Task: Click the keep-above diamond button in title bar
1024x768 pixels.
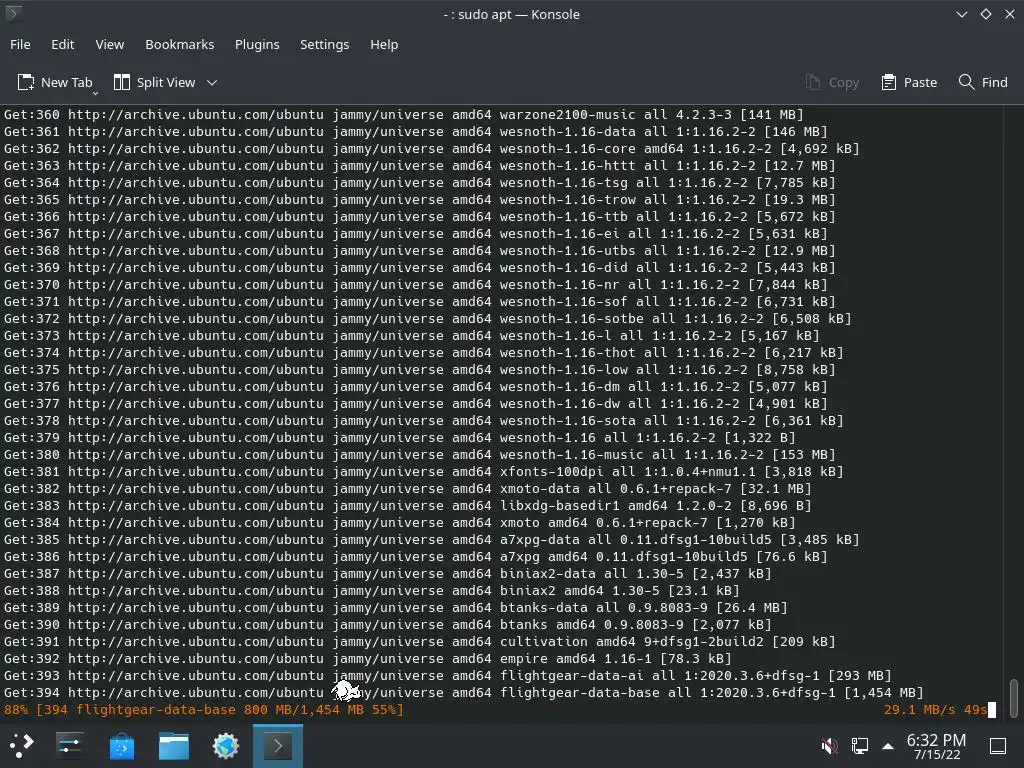Action: tap(985, 14)
